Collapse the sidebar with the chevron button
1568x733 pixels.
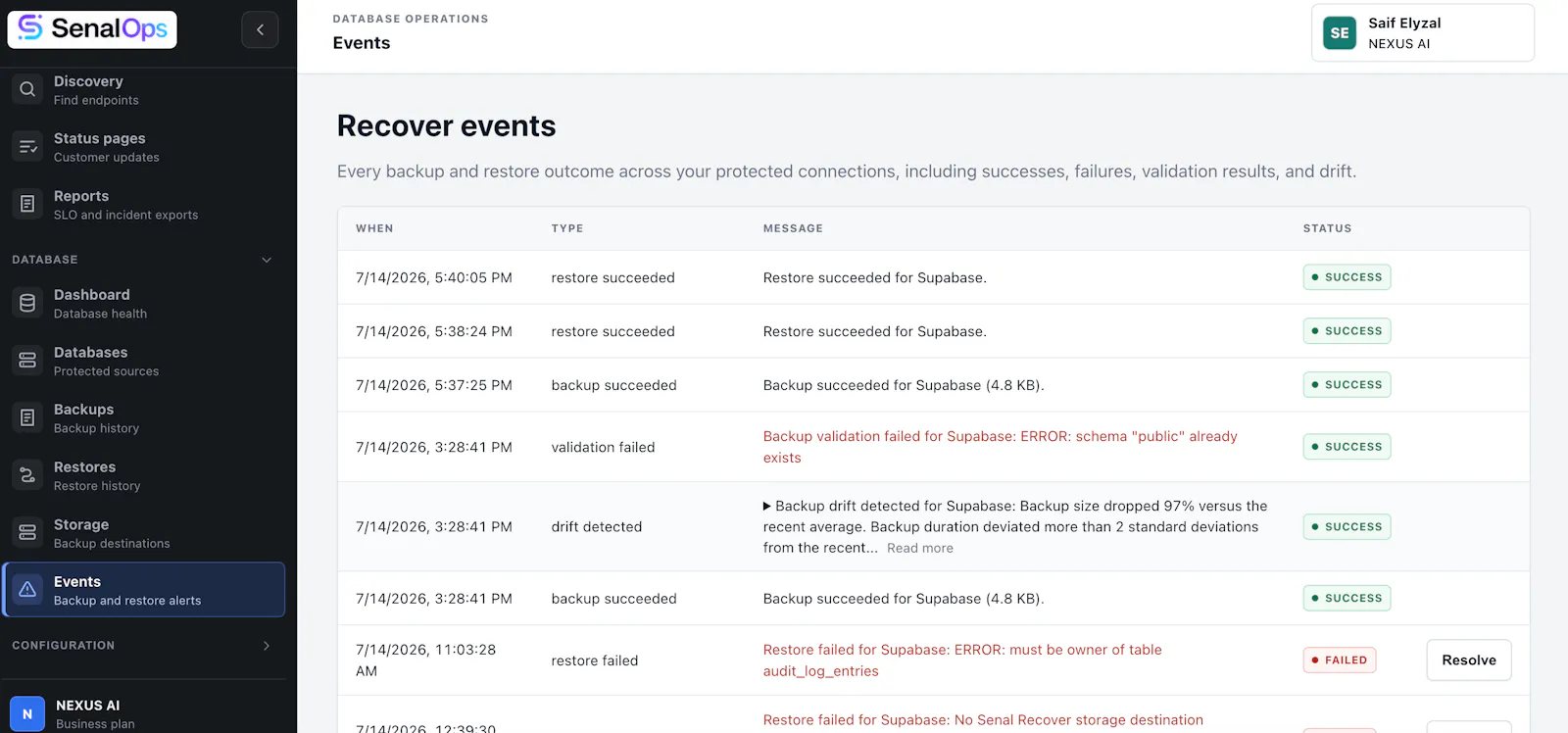(260, 29)
